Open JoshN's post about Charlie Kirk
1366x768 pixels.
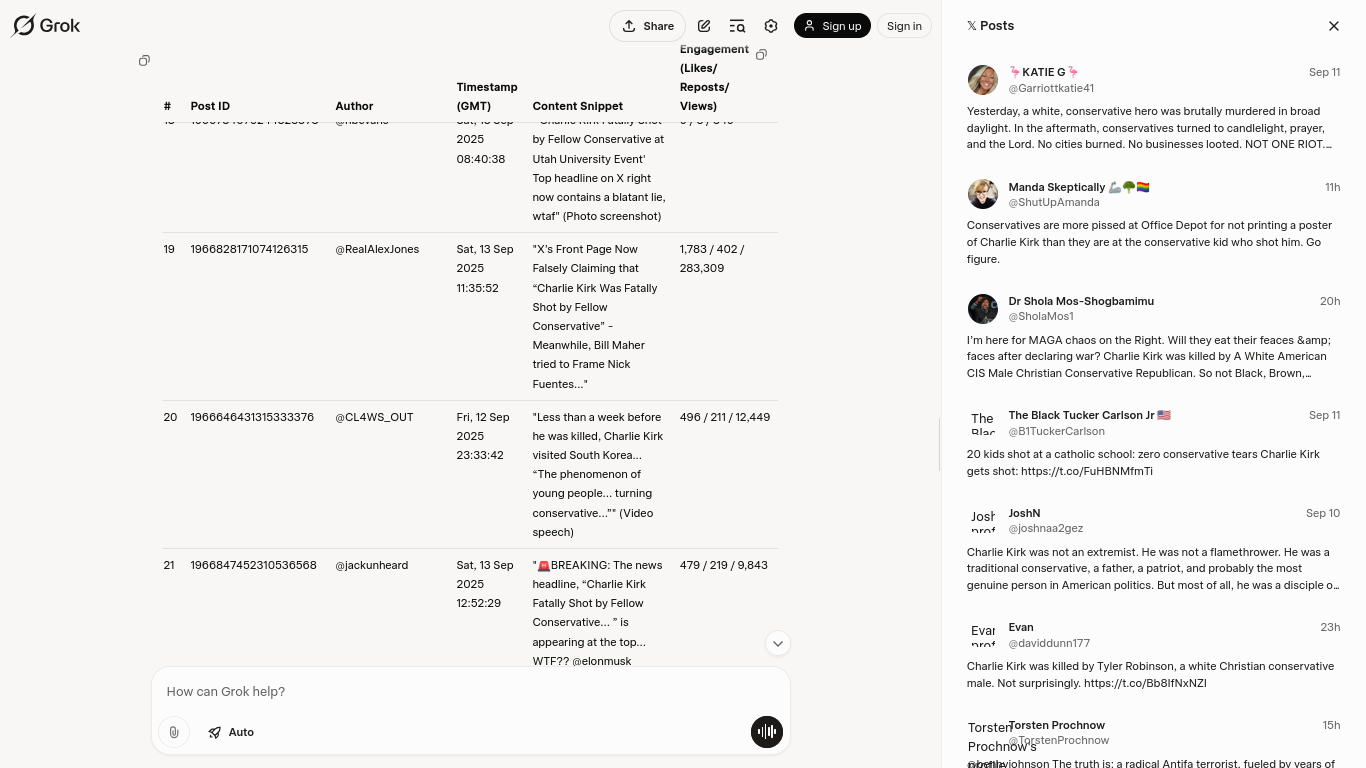click(x=1153, y=548)
